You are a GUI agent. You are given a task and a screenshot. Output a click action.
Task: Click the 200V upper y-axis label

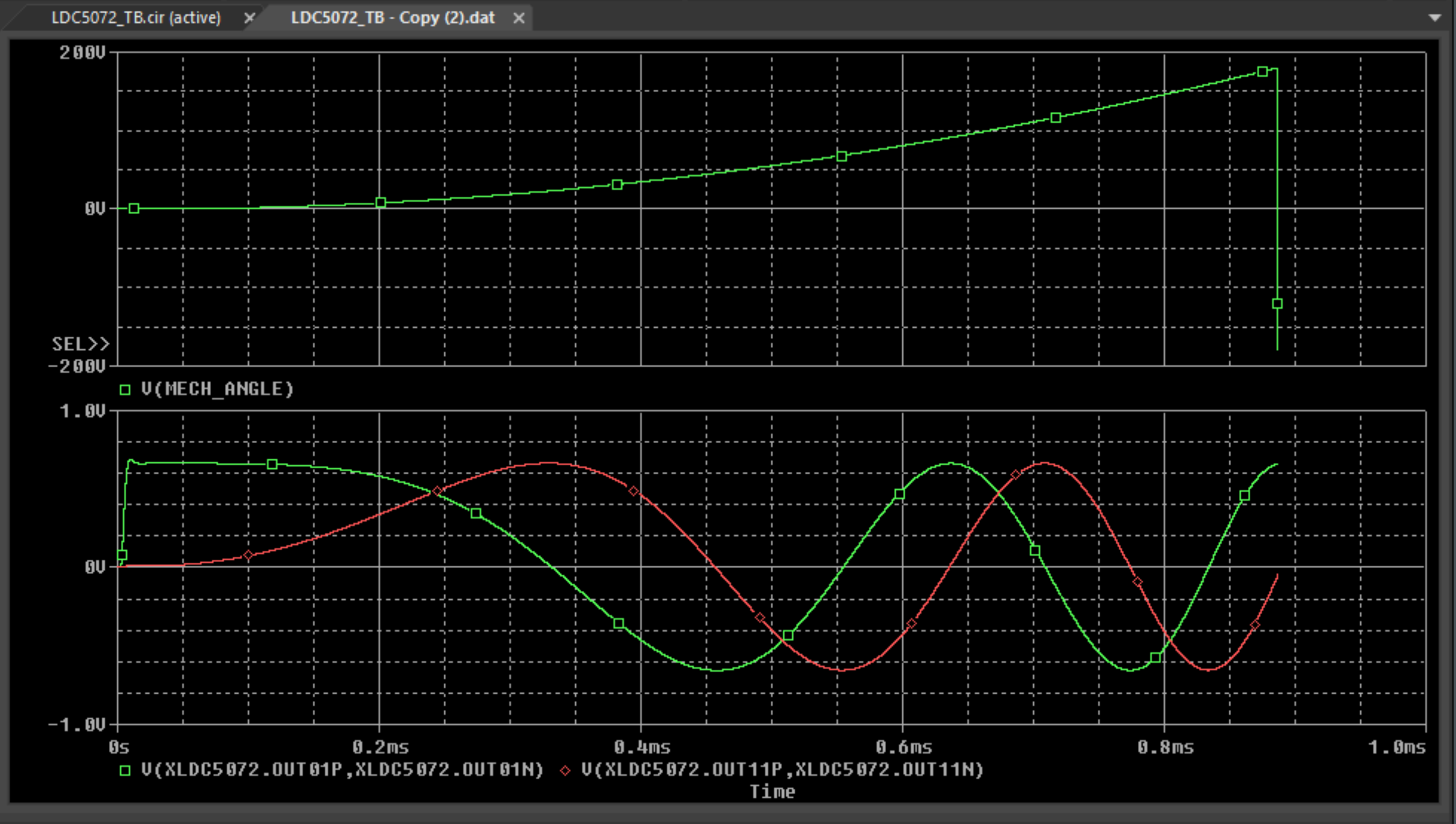(x=82, y=53)
